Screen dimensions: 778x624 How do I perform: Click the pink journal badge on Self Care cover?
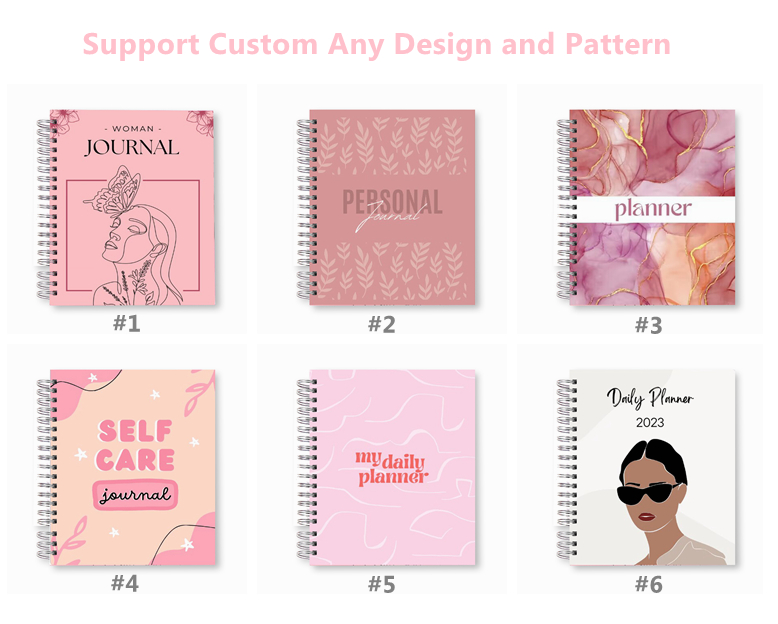135,495
